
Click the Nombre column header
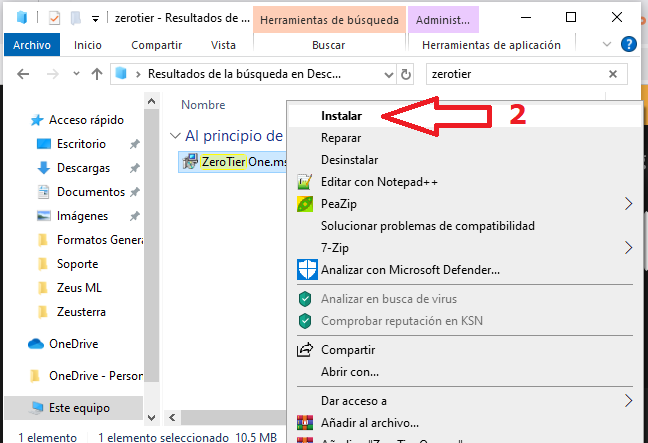point(203,105)
